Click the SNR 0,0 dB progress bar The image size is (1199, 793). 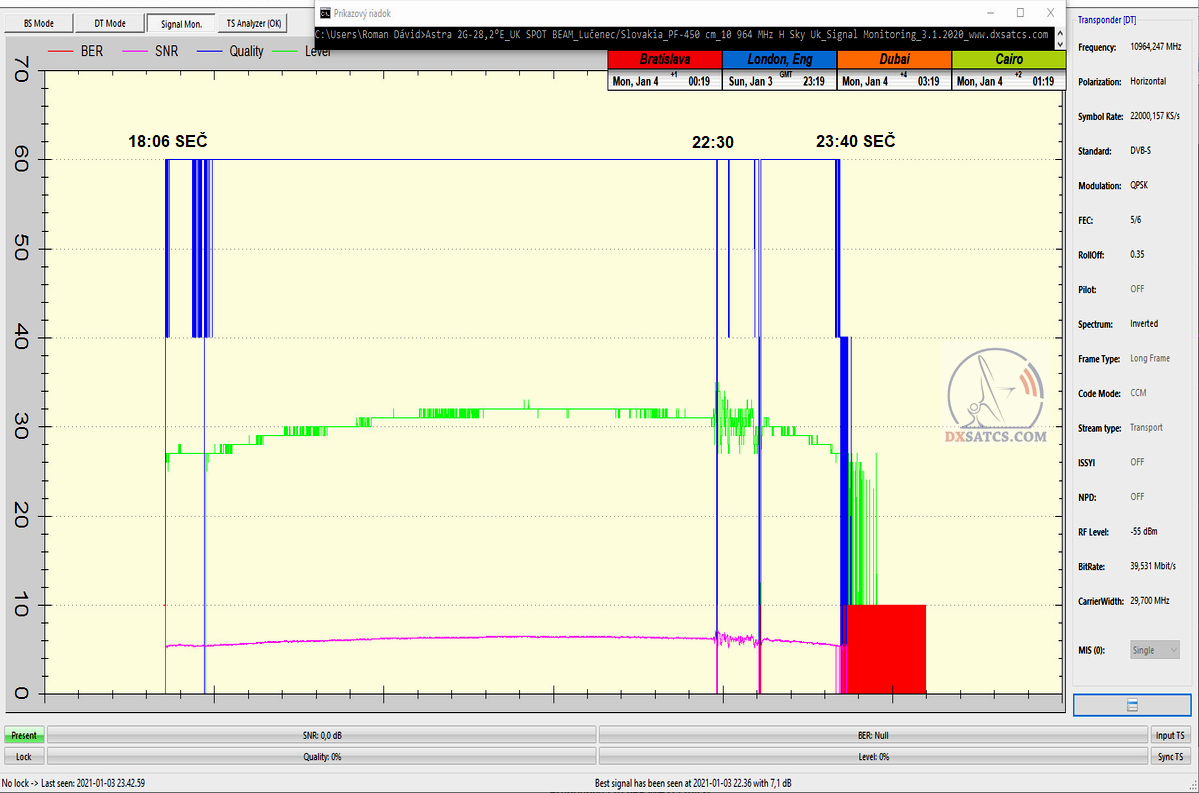tap(322, 735)
